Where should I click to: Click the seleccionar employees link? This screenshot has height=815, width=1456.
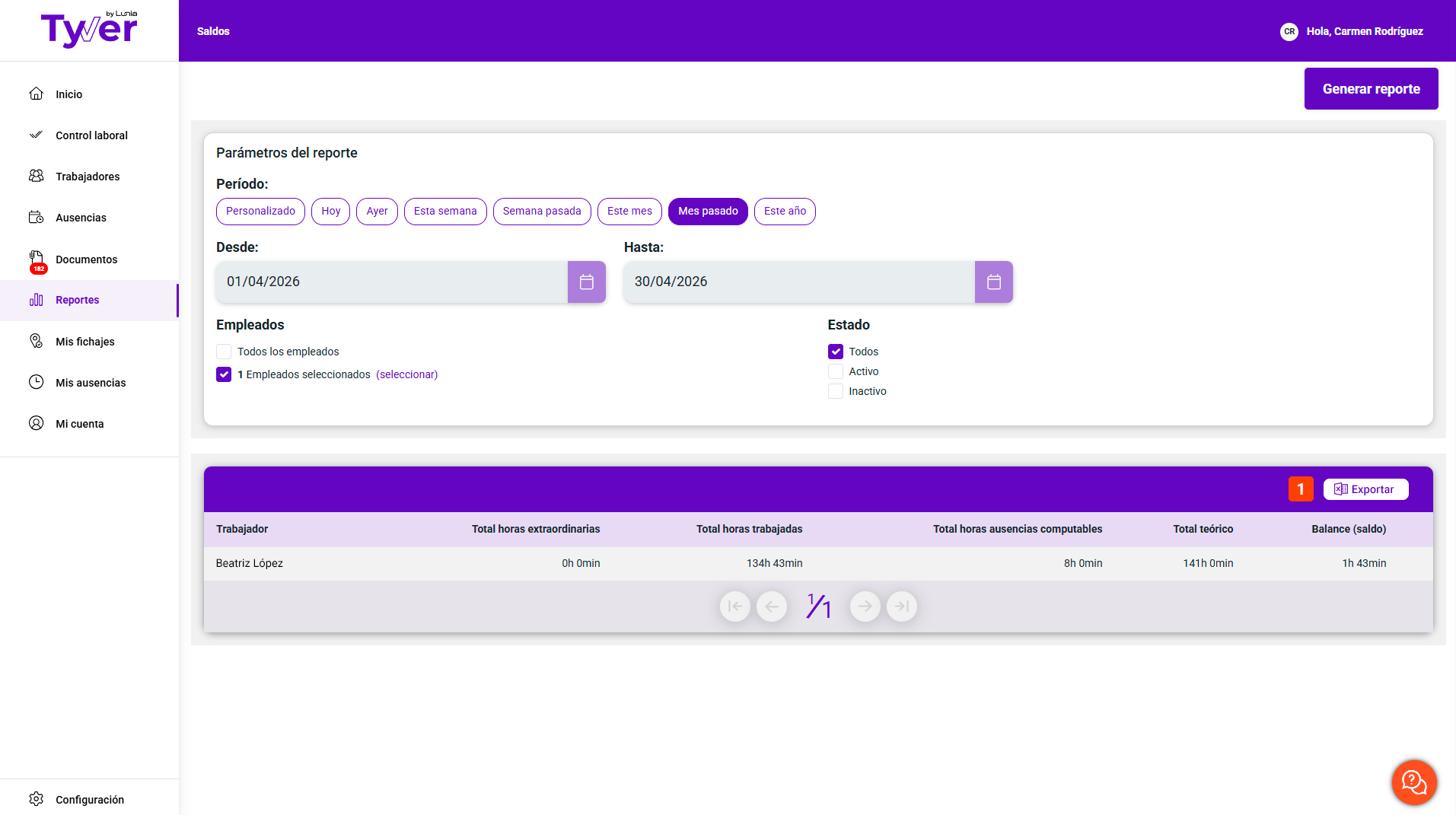[x=407, y=374]
